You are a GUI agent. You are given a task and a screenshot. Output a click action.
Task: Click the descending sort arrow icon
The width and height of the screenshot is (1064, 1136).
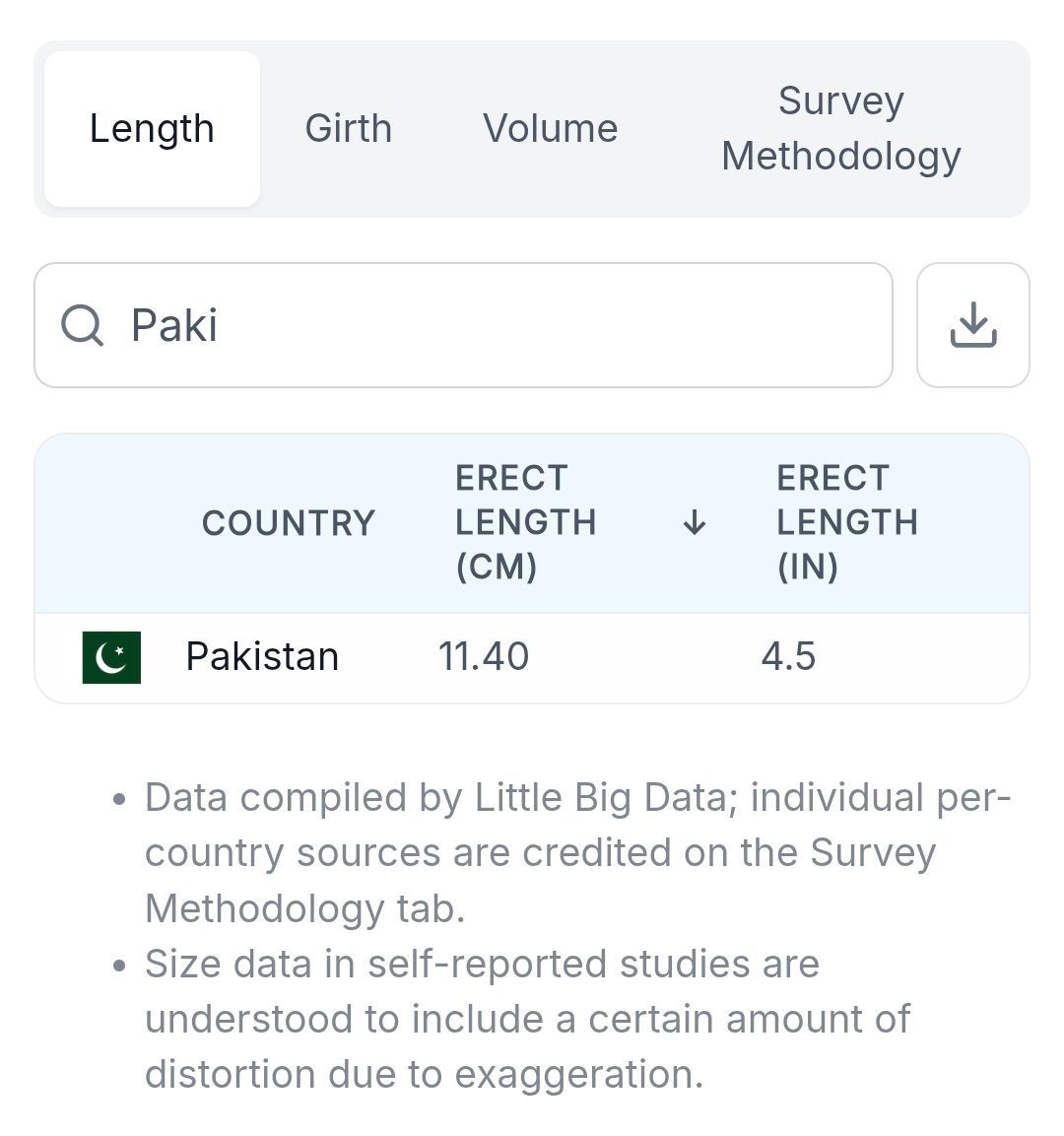[695, 522]
